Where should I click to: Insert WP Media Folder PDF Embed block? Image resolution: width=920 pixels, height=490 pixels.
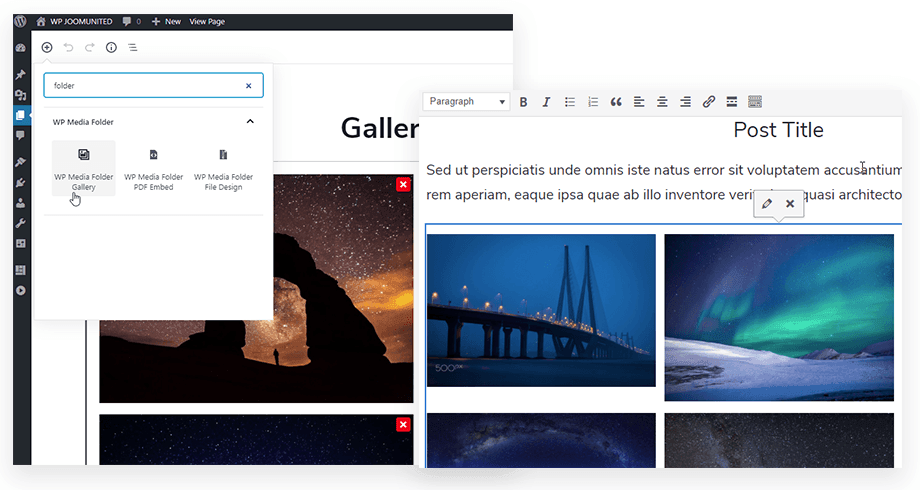pyautogui.click(x=153, y=170)
